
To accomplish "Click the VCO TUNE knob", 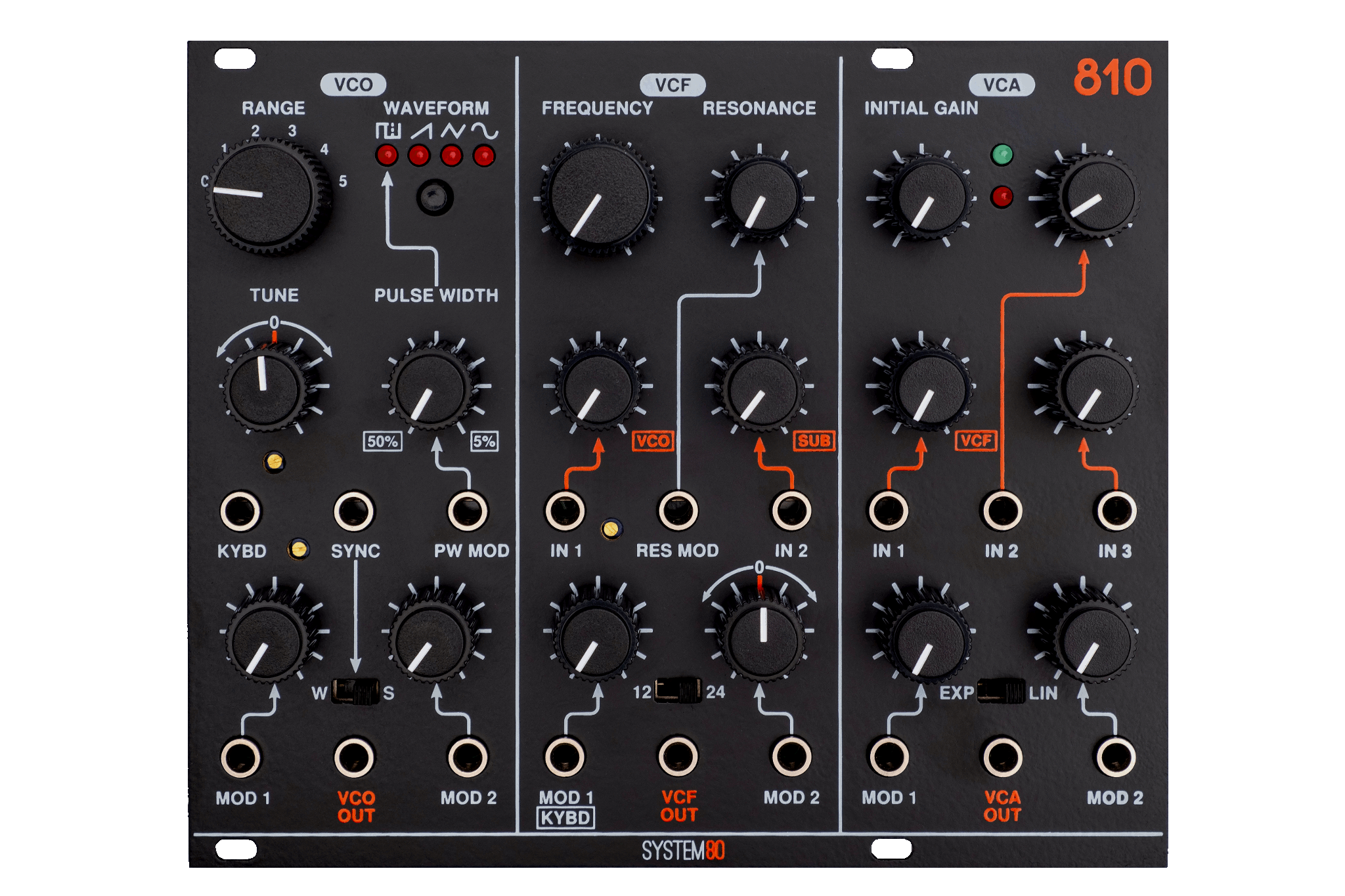I will point(265,389).
